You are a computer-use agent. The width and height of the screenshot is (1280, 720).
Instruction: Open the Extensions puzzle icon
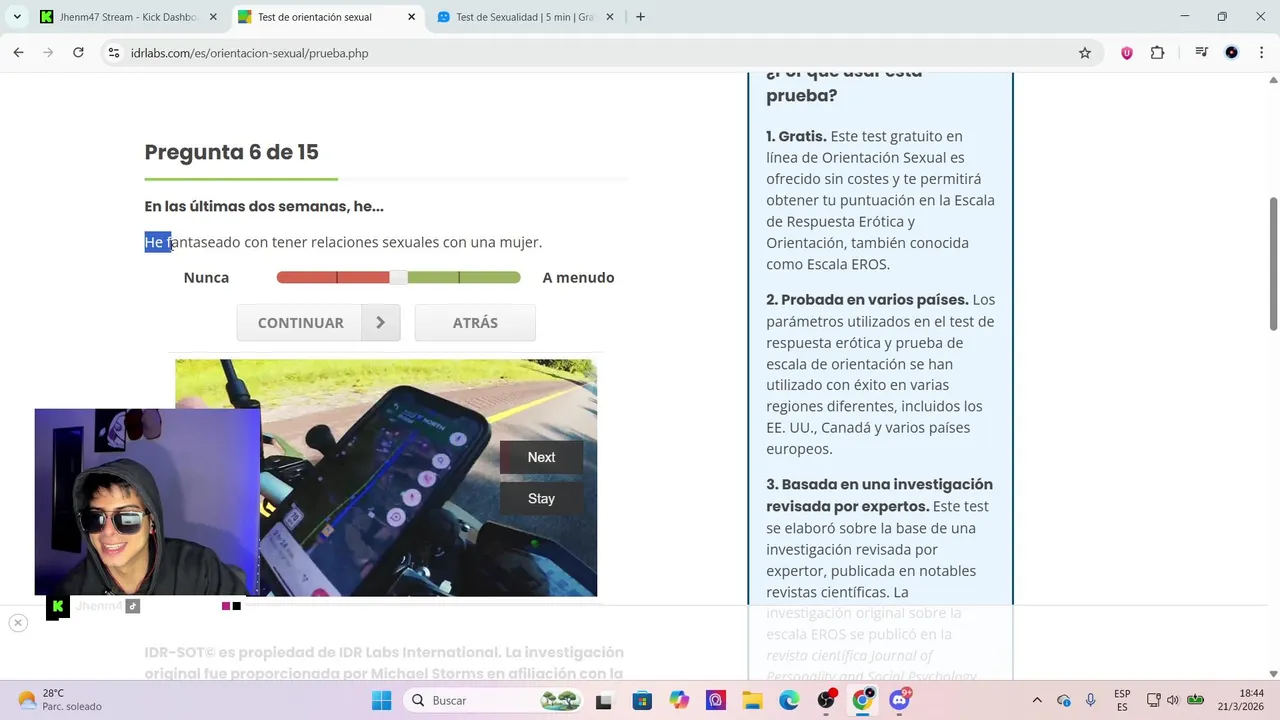1157,53
